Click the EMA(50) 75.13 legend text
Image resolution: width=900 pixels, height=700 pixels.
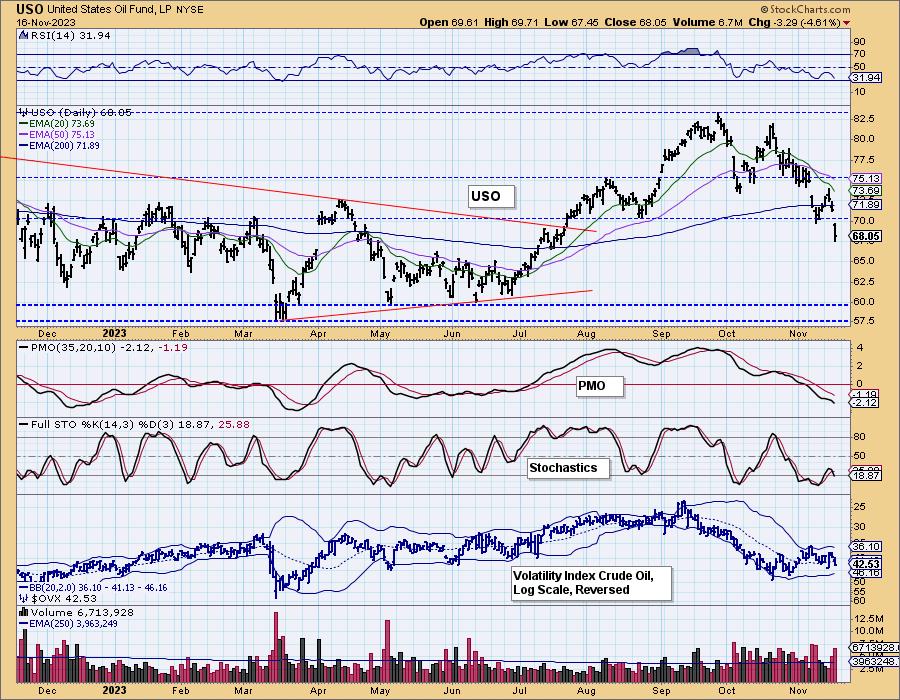coord(62,134)
